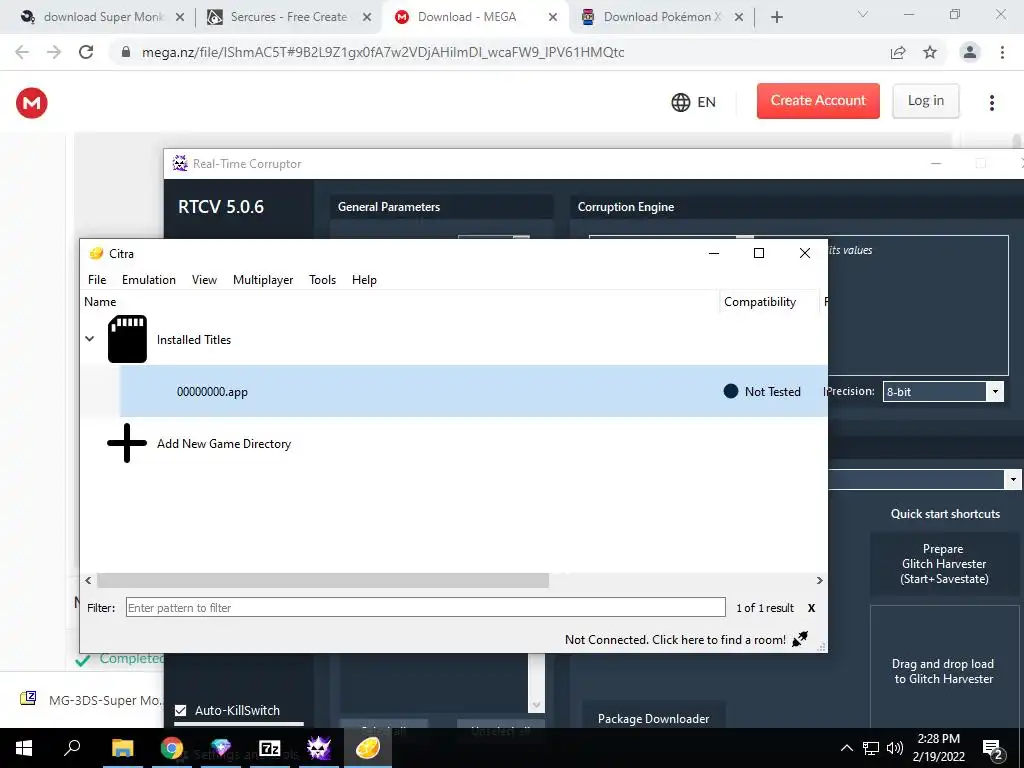Click the diamond app taskbar icon
1024x768 pixels.
pos(221,748)
